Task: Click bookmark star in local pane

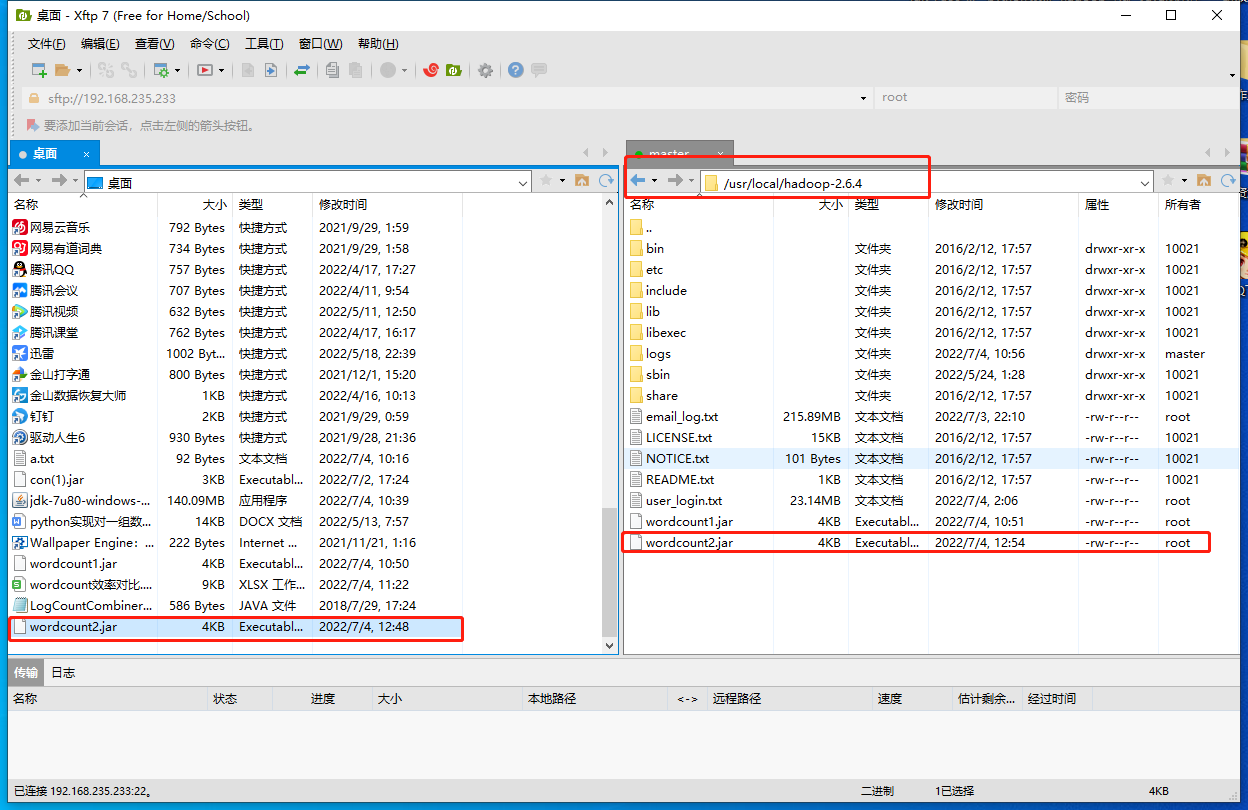Action: click(x=546, y=180)
